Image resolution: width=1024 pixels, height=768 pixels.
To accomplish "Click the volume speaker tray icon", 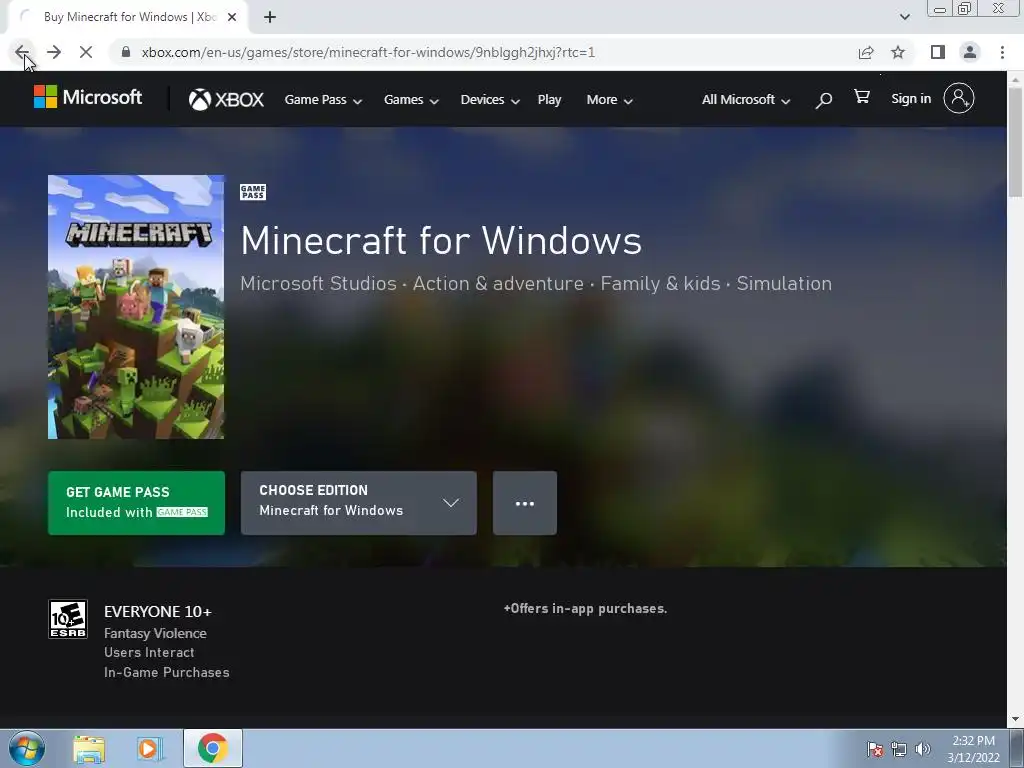I will click(923, 749).
